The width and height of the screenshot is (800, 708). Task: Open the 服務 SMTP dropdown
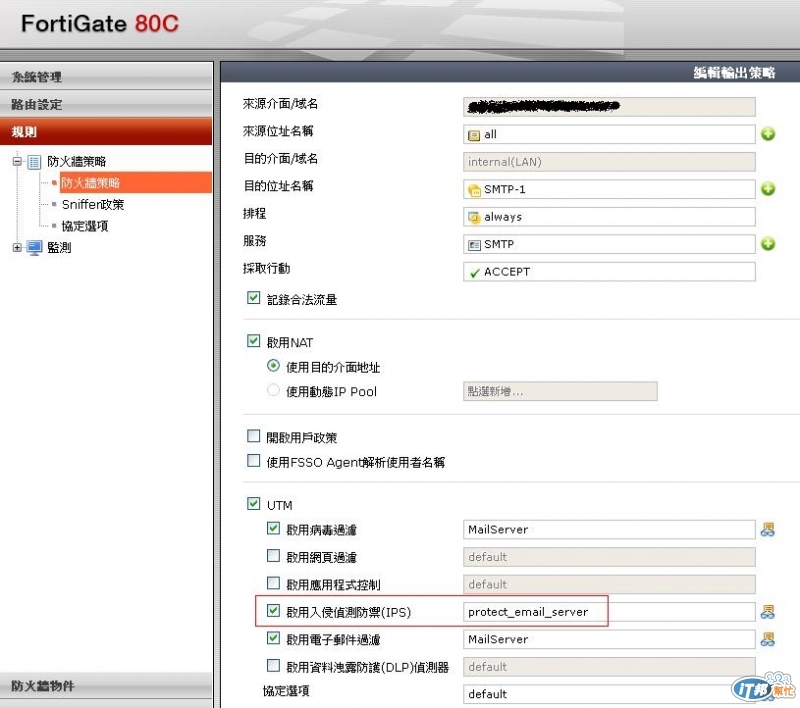click(x=609, y=244)
